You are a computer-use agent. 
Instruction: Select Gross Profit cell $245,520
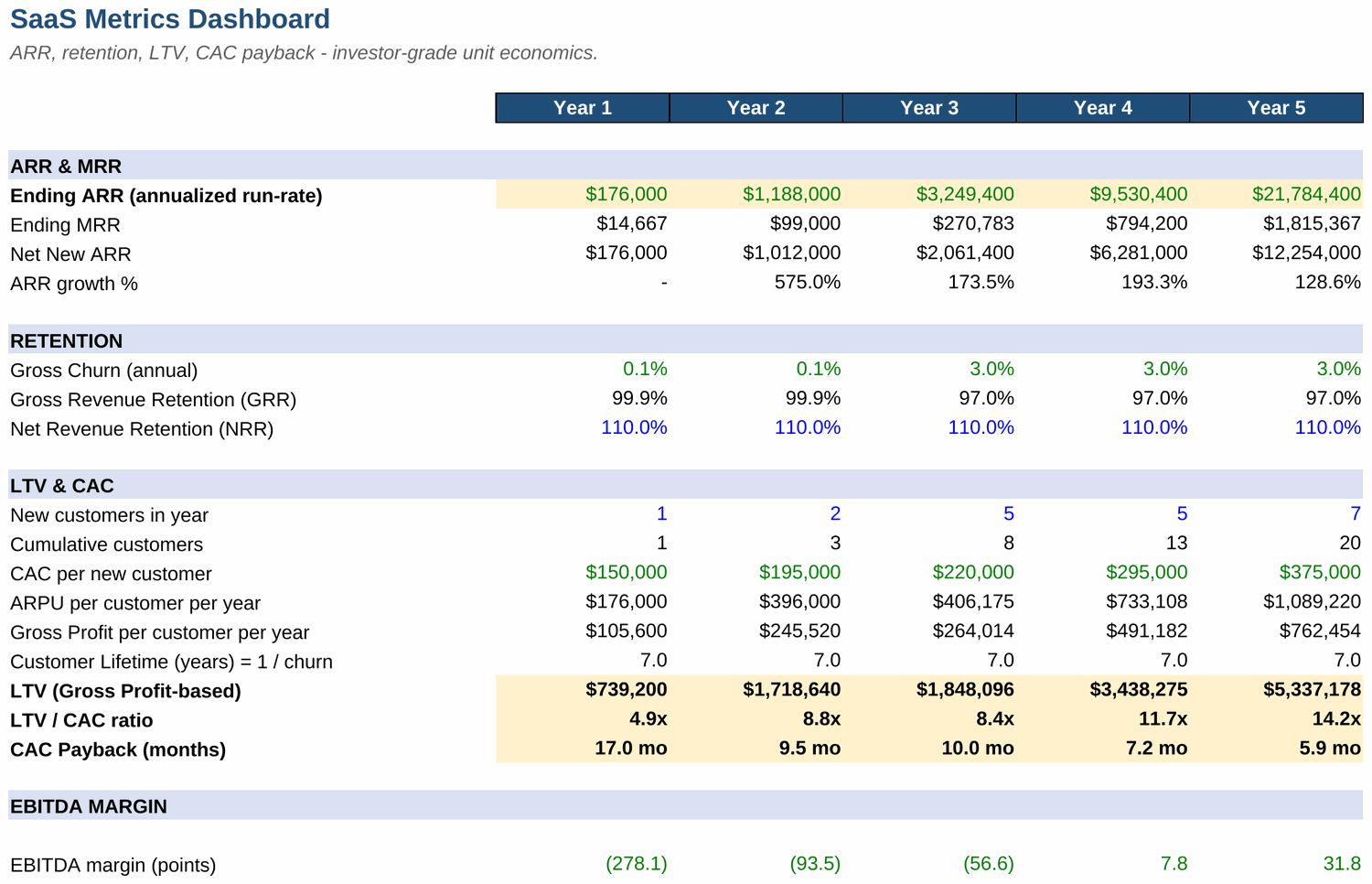756,631
